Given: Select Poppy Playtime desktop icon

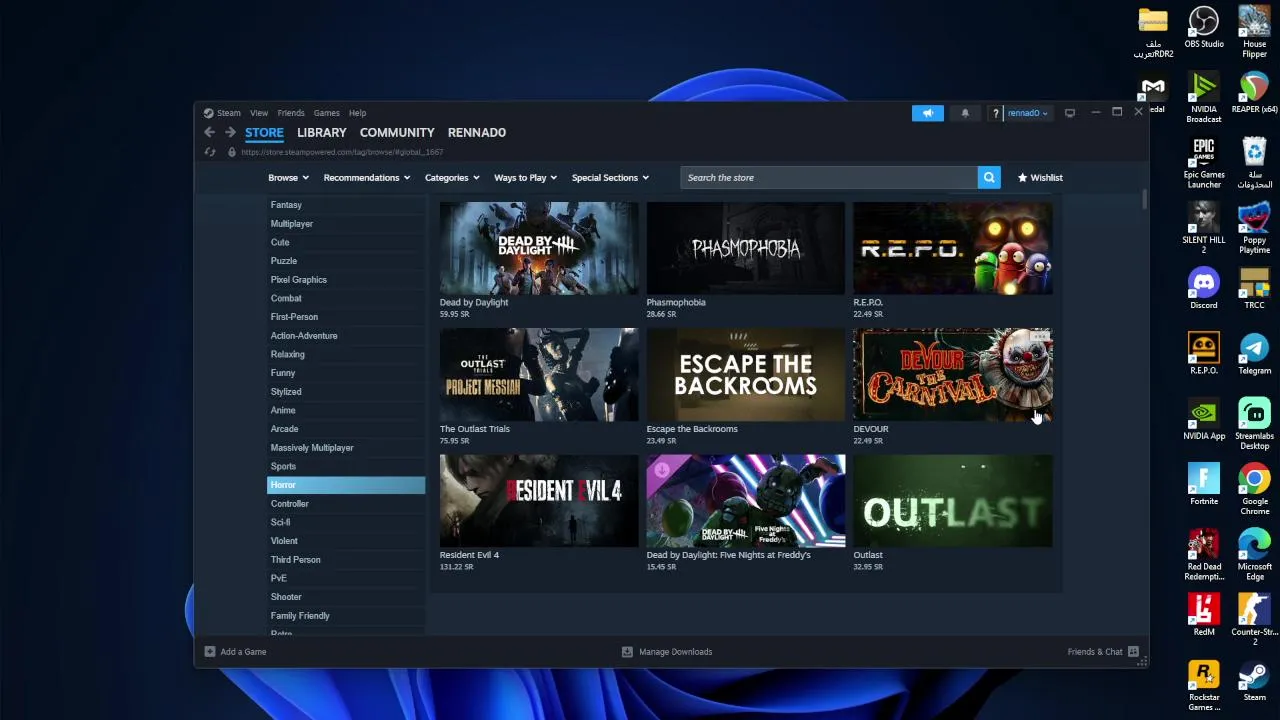Looking at the screenshot, I should point(1254,228).
